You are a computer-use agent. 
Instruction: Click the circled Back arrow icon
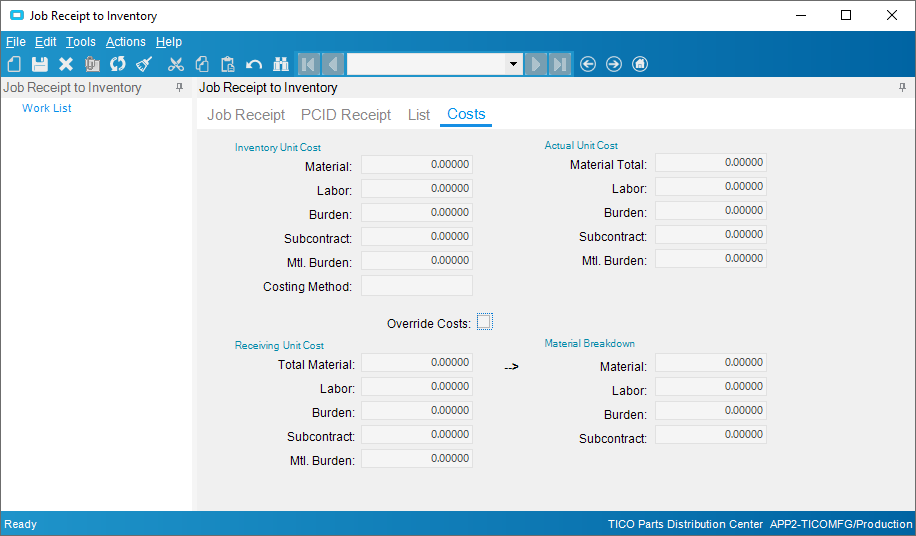coord(588,64)
